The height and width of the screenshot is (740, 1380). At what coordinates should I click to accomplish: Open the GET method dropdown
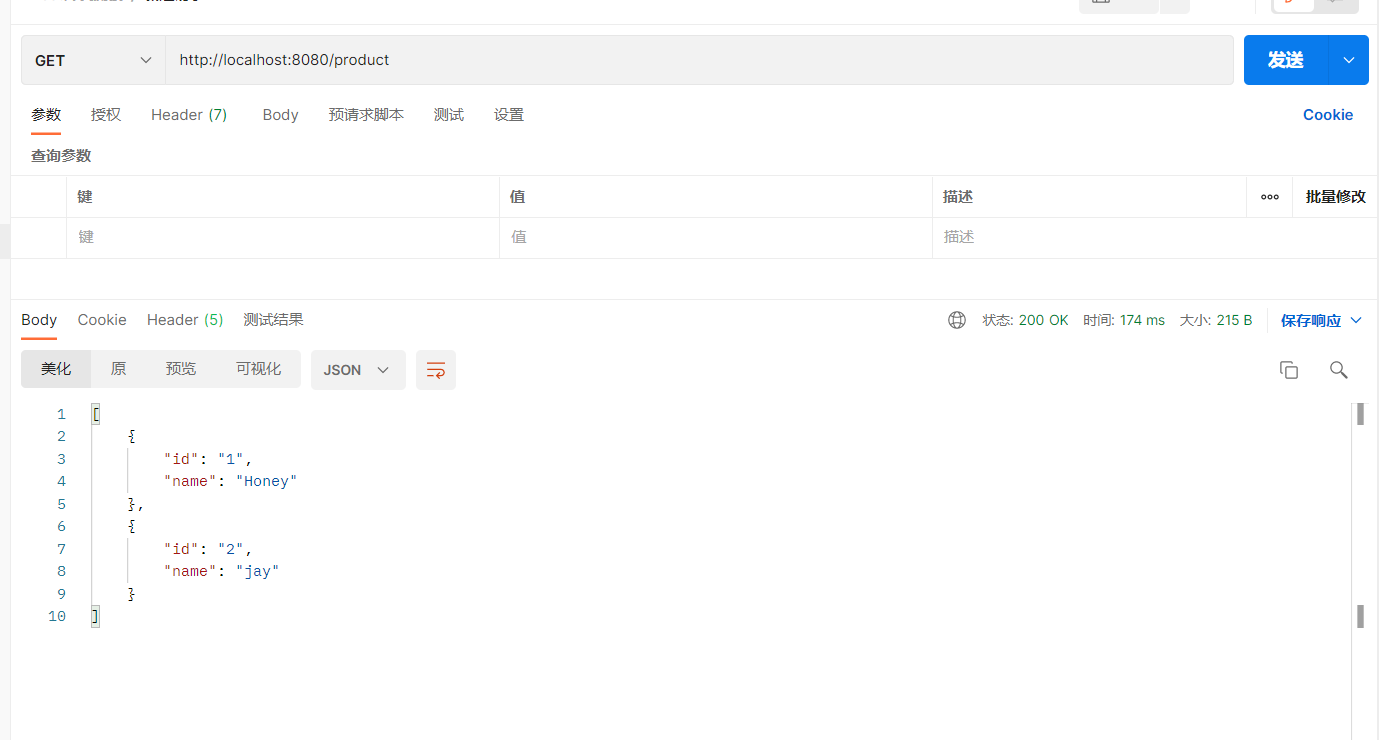[x=93, y=60]
